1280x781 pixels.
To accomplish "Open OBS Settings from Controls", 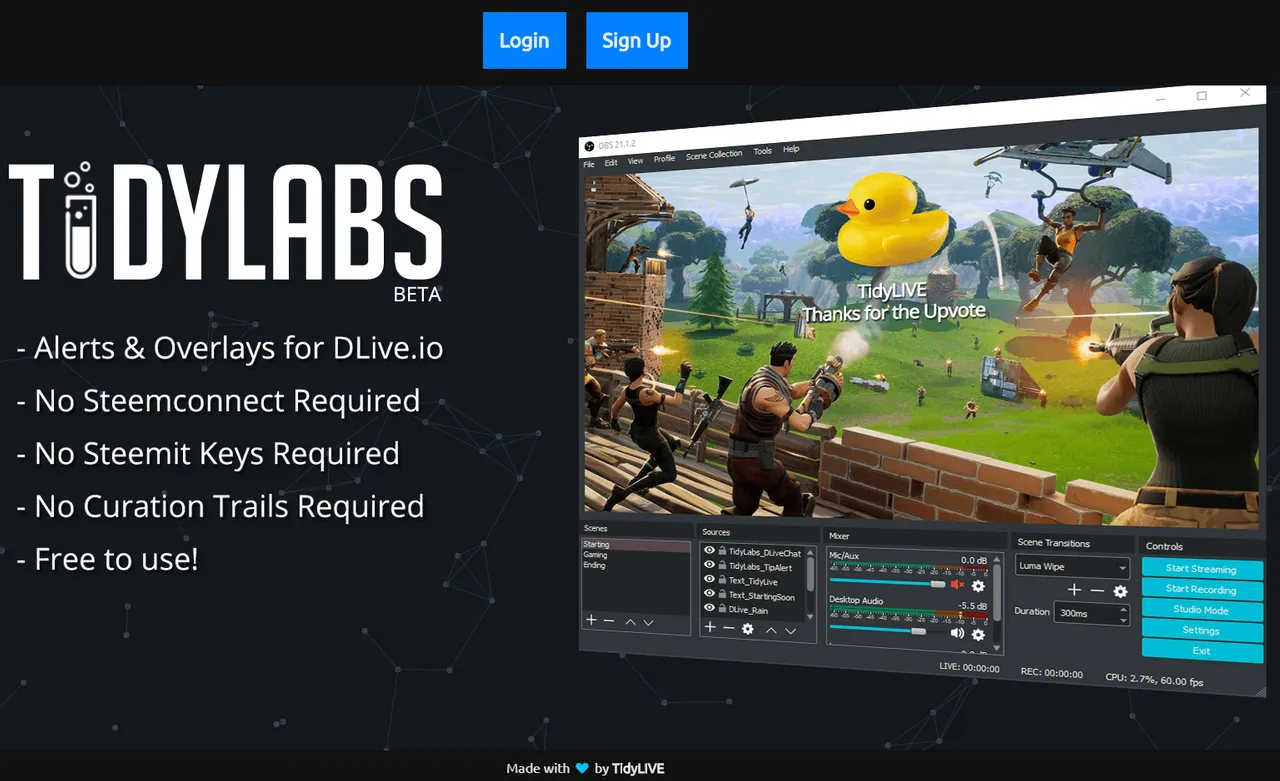I will pyautogui.click(x=1201, y=631).
